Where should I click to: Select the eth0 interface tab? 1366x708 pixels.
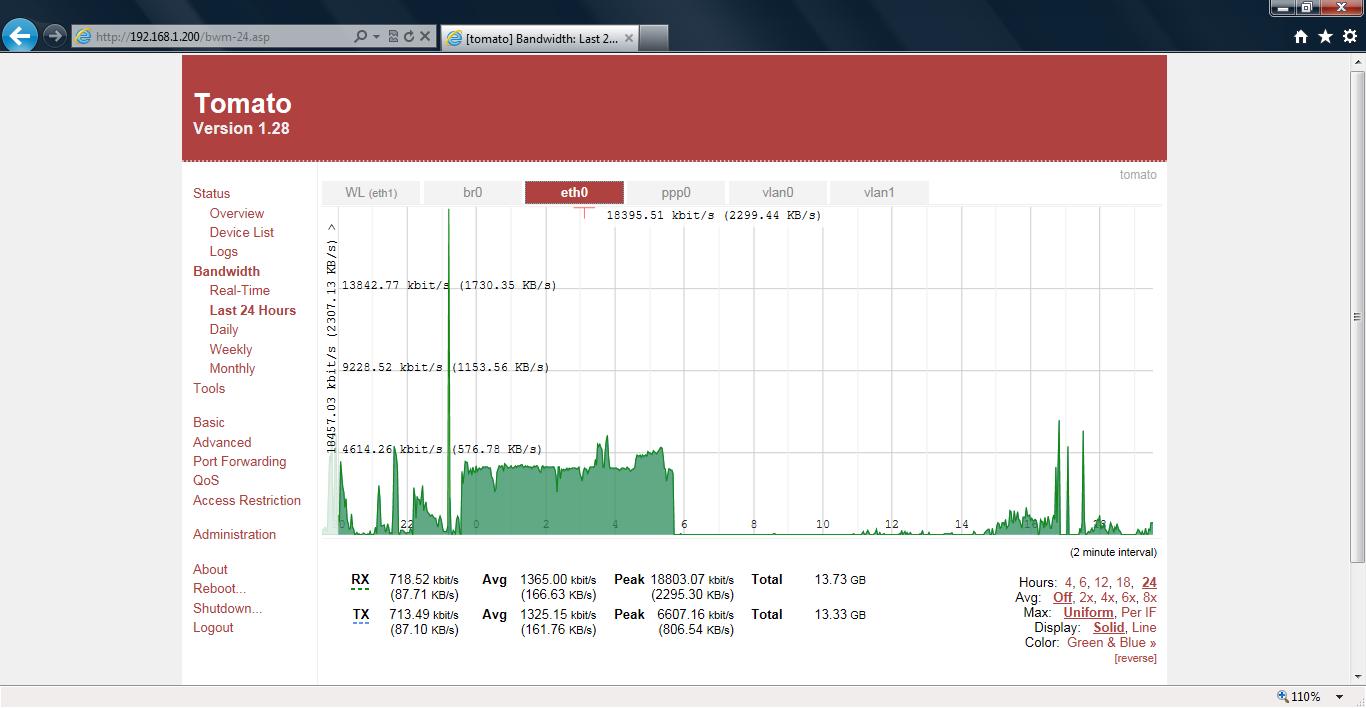click(x=574, y=193)
